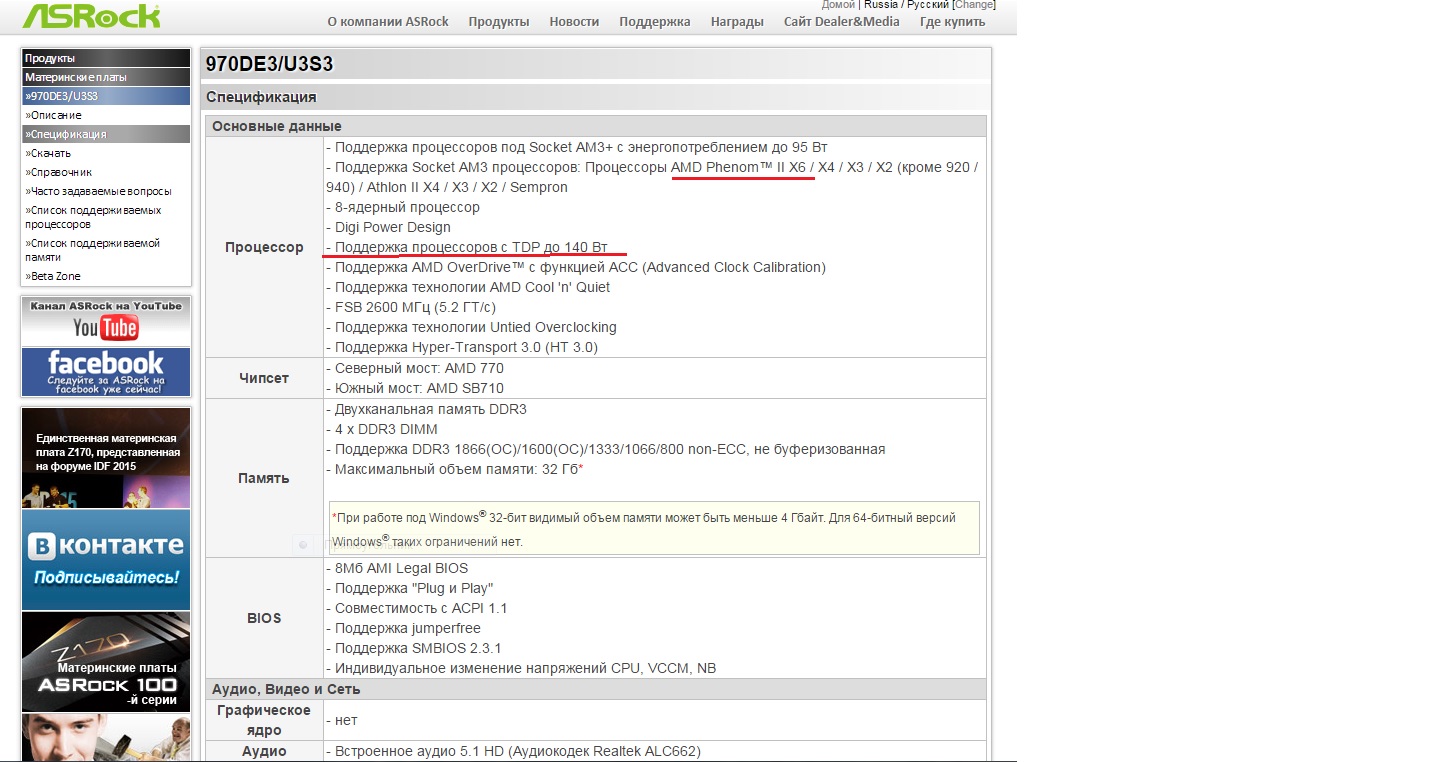The image size is (1438, 762).
Task: Click the Digi Power Design line
Action: (389, 227)
